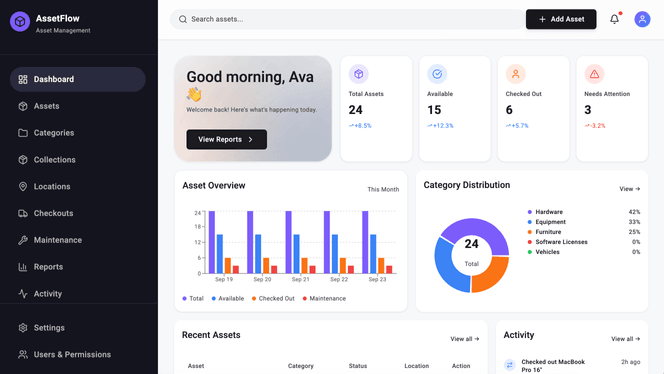The height and width of the screenshot is (374, 664).
Task: Click the Checkouts truck icon
Action: click(x=23, y=213)
